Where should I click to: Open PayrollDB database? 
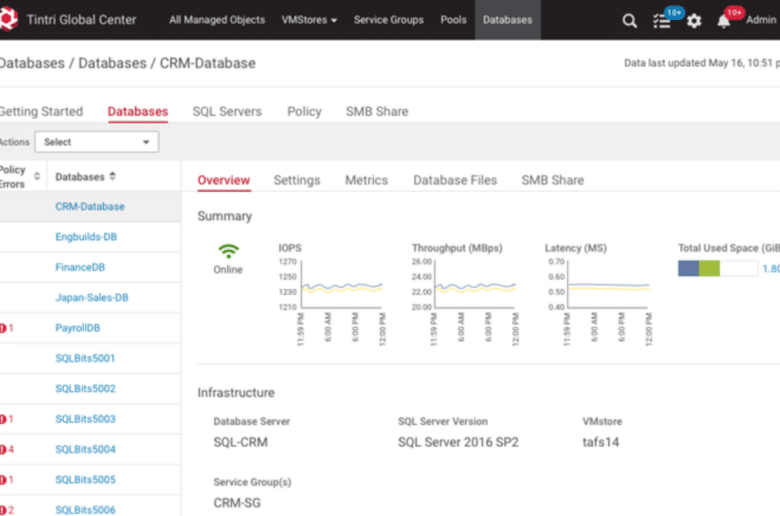point(78,328)
